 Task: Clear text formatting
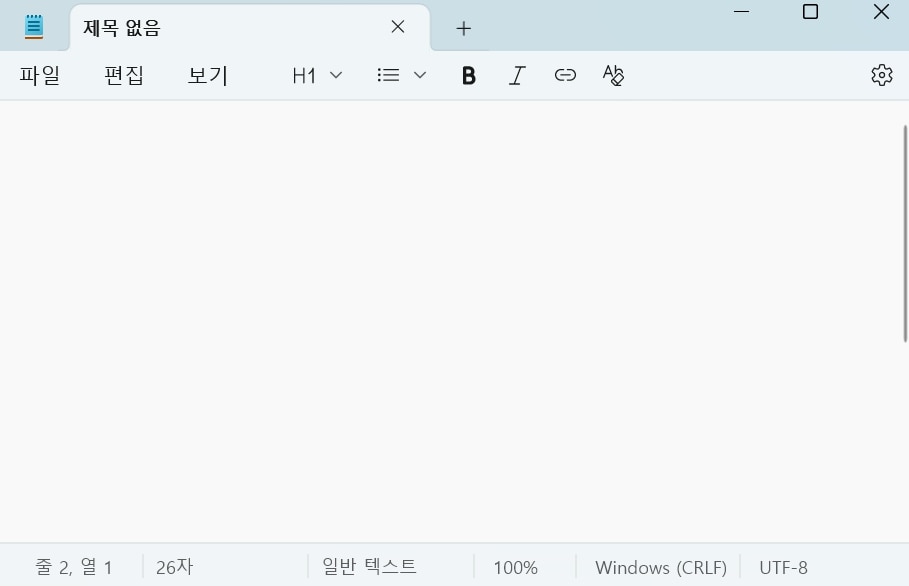pos(613,75)
